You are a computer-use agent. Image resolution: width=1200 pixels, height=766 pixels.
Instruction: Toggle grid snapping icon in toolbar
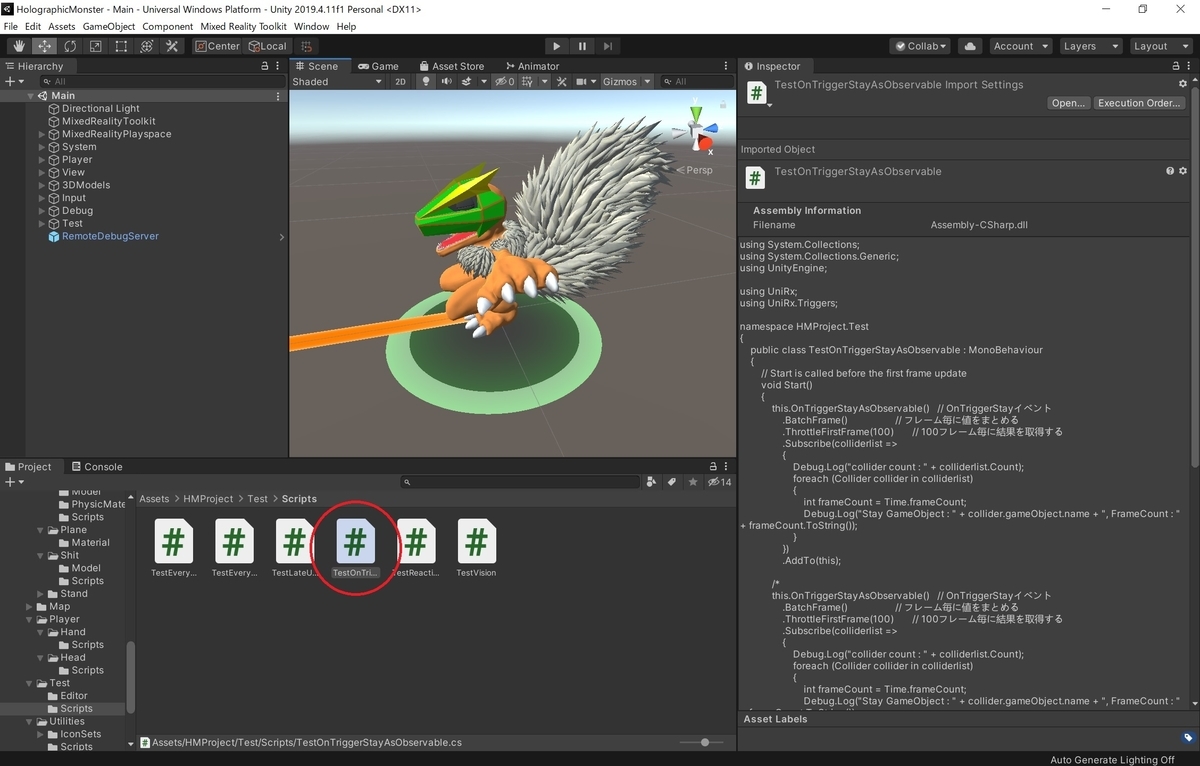coord(307,46)
